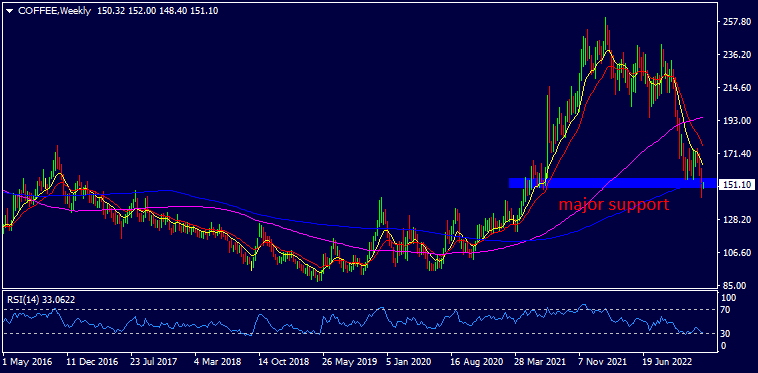The height and width of the screenshot is (373, 758).
Task: Click the 7 Nov 2021 date label
Action: click(x=602, y=361)
